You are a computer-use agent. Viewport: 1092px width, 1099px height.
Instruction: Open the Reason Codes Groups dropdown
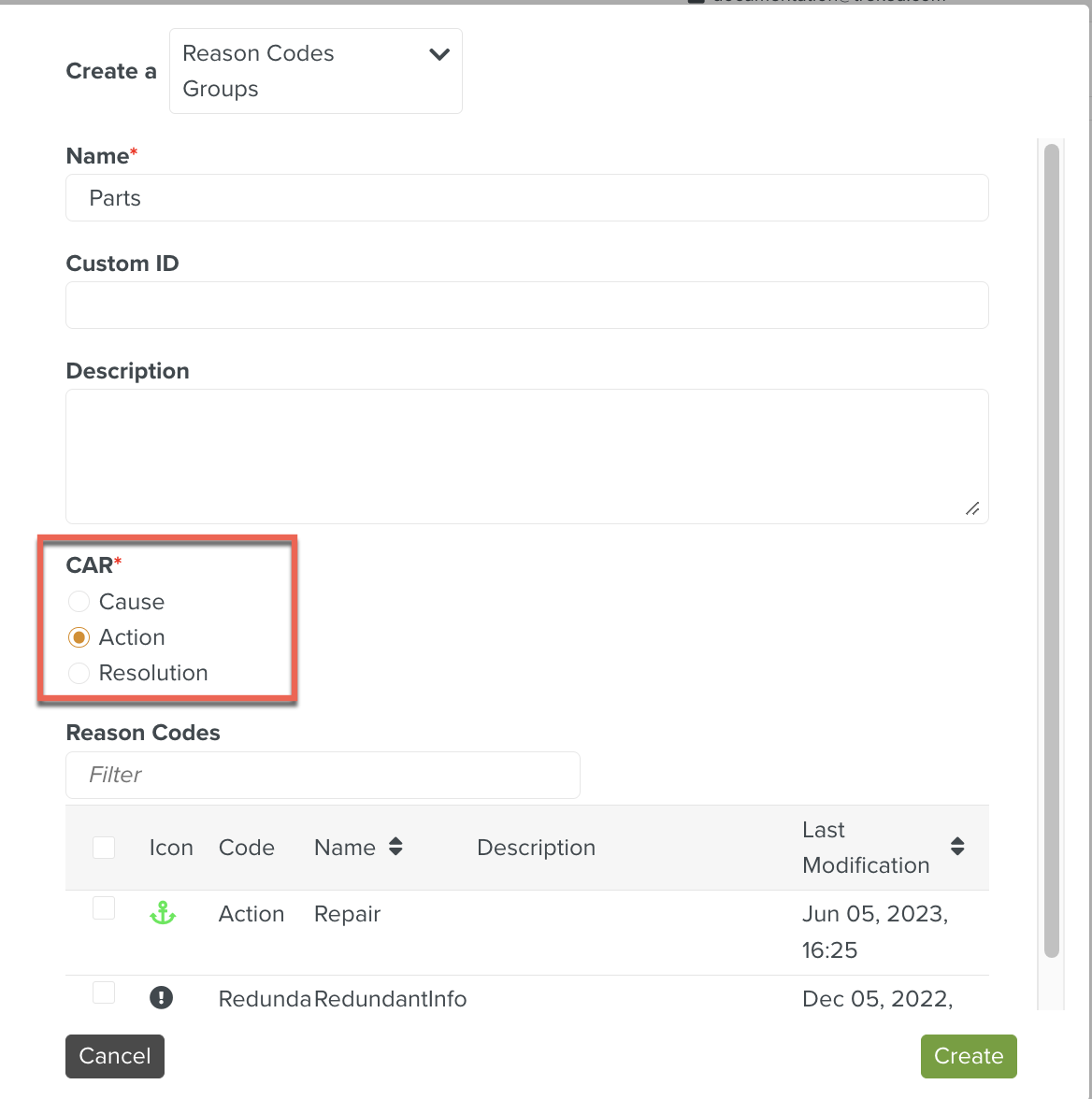tap(315, 71)
